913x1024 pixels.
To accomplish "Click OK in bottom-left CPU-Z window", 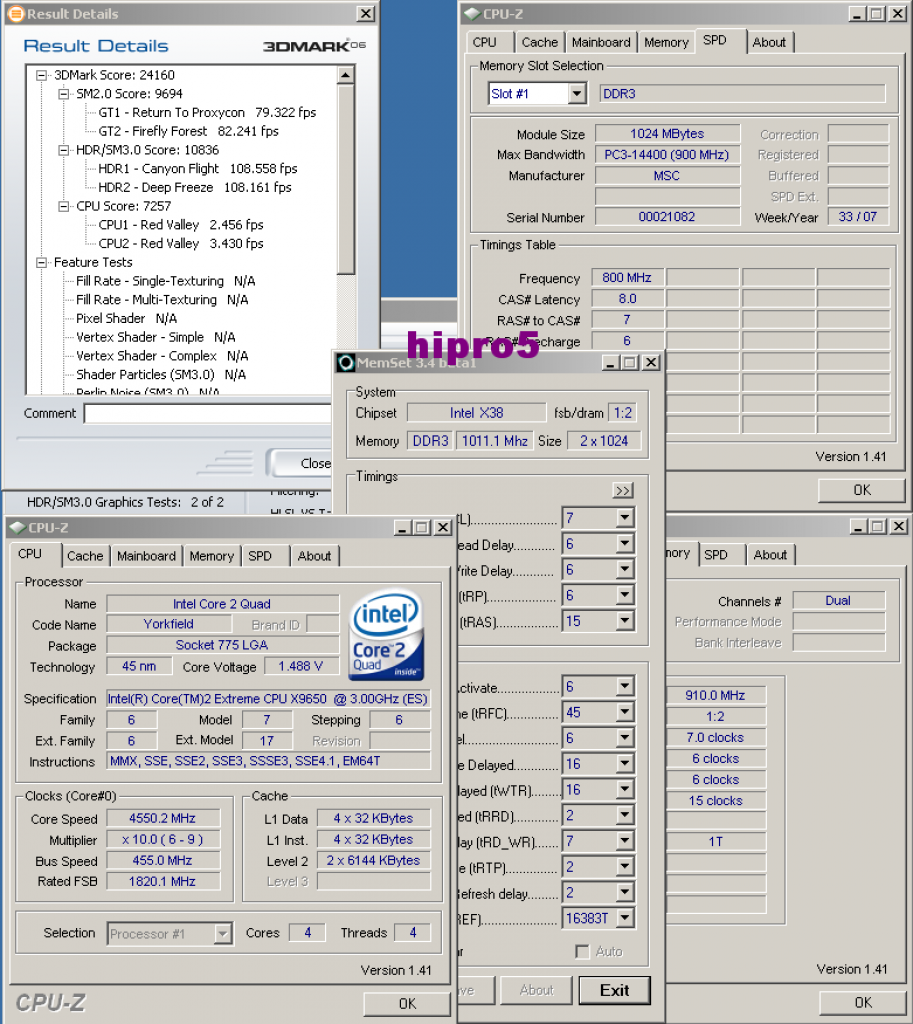I will pyautogui.click(x=407, y=1003).
